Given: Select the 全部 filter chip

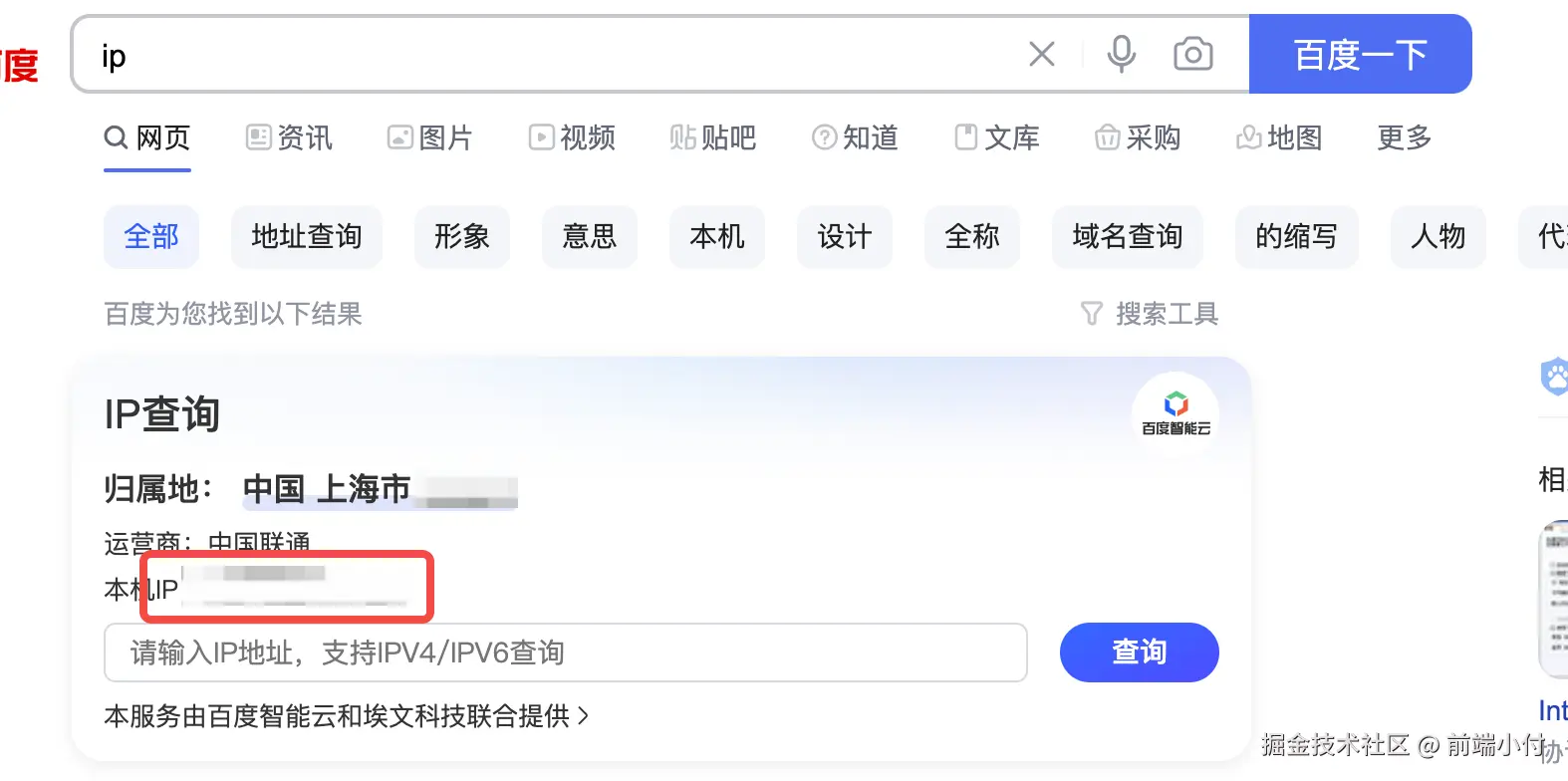Looking at the screenshot, I should (151, 237).
